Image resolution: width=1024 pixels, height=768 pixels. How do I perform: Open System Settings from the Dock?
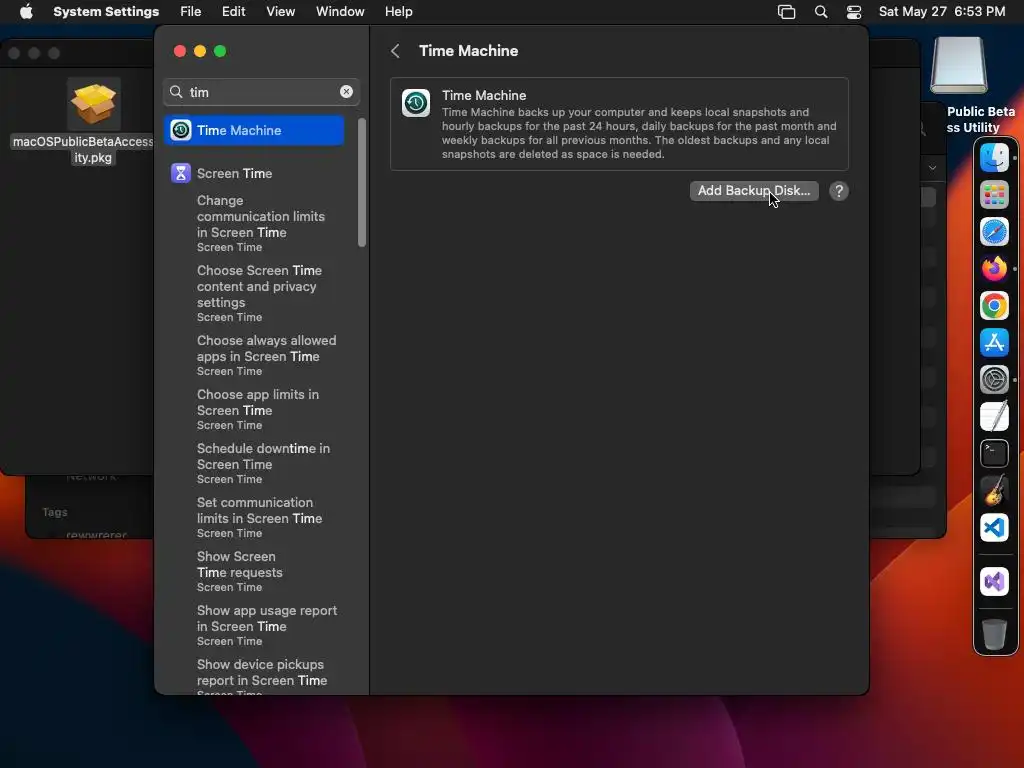(x=994, y=379)
